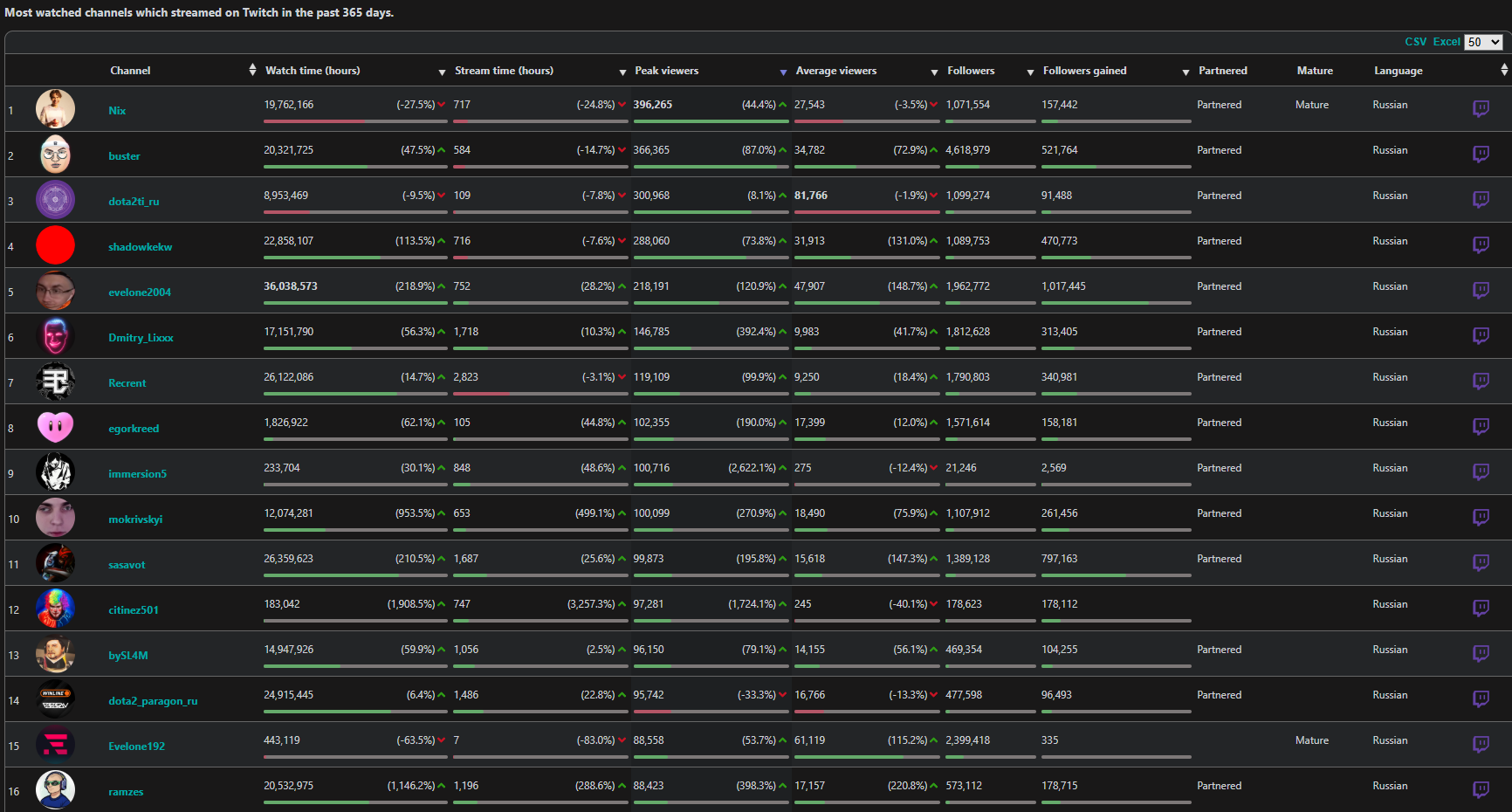1512x812 pixels.
Task: Select the pink heart avatar of egorkreed
Action: pyautogui.click(x=55, y=427)
